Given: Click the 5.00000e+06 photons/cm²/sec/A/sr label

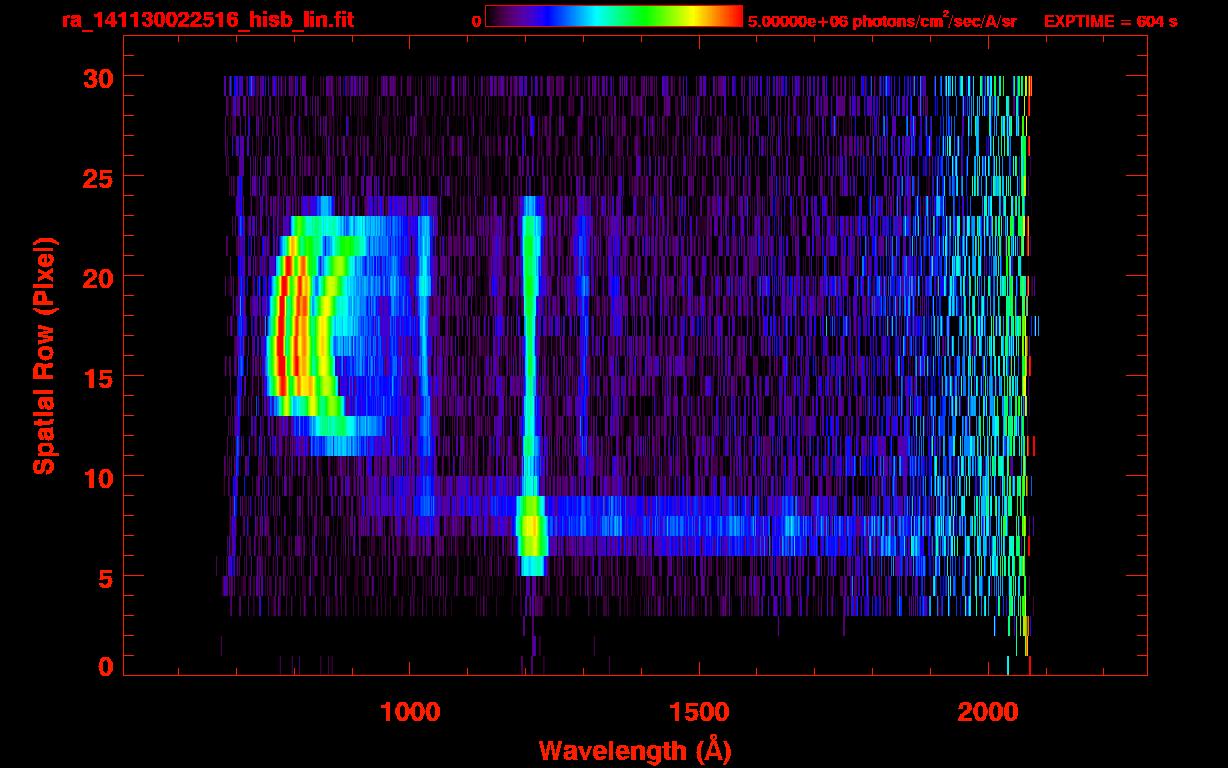Looking at the screenshot, I should (882, 20).
